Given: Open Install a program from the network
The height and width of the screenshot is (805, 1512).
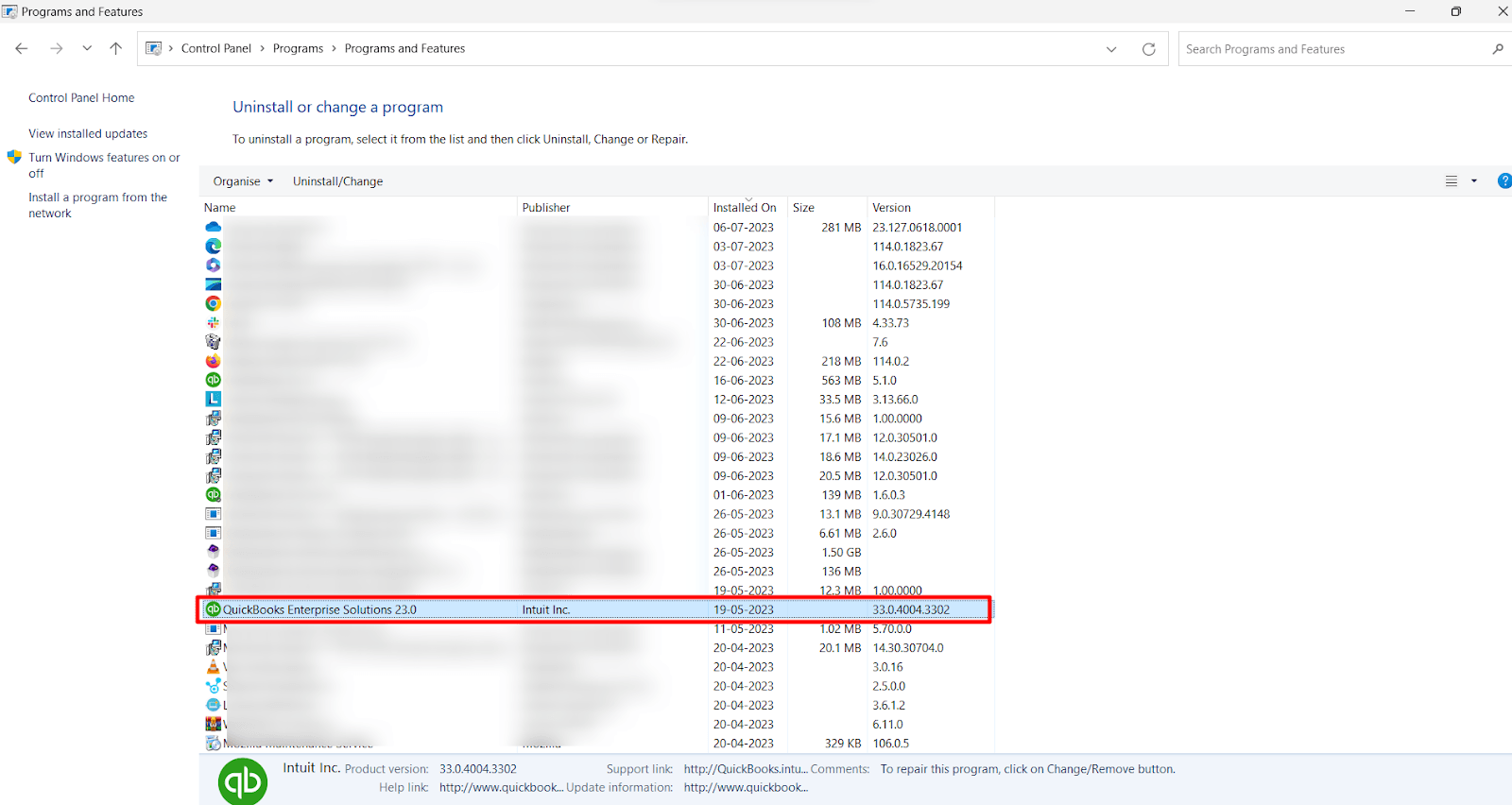Looking at the screenshot, I should (97, 205).
